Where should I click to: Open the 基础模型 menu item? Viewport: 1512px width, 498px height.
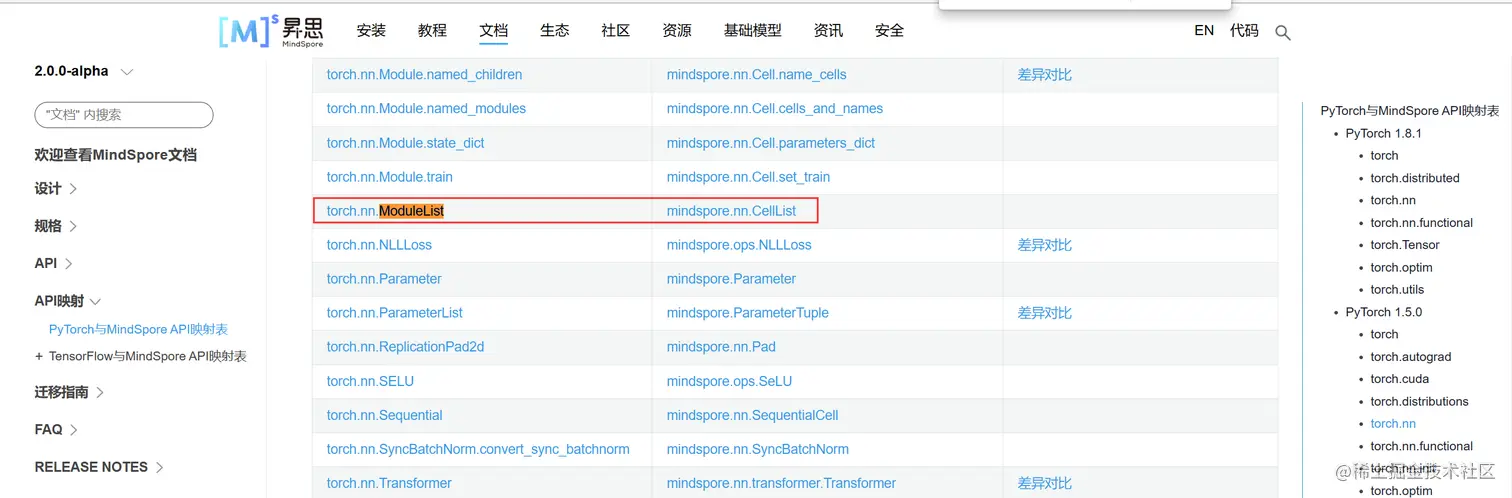(753, 31)
